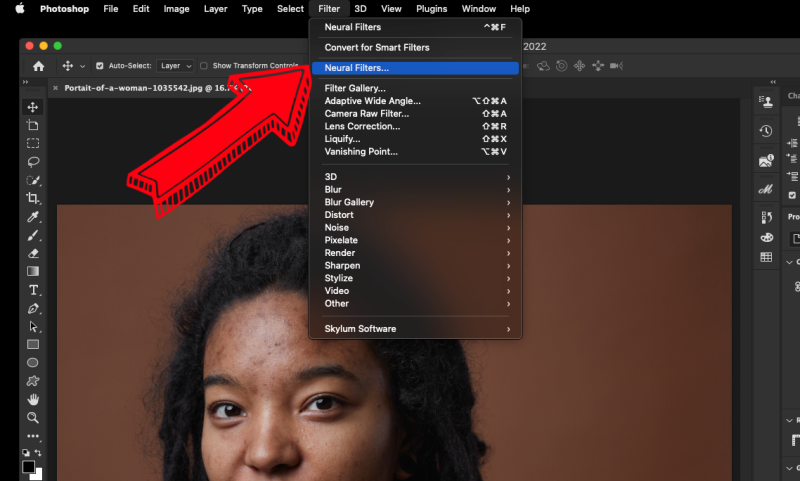800x481 pixels.
Task: Click the foreground color swatch
Action: pyautogui.click(x=28, y=466)
